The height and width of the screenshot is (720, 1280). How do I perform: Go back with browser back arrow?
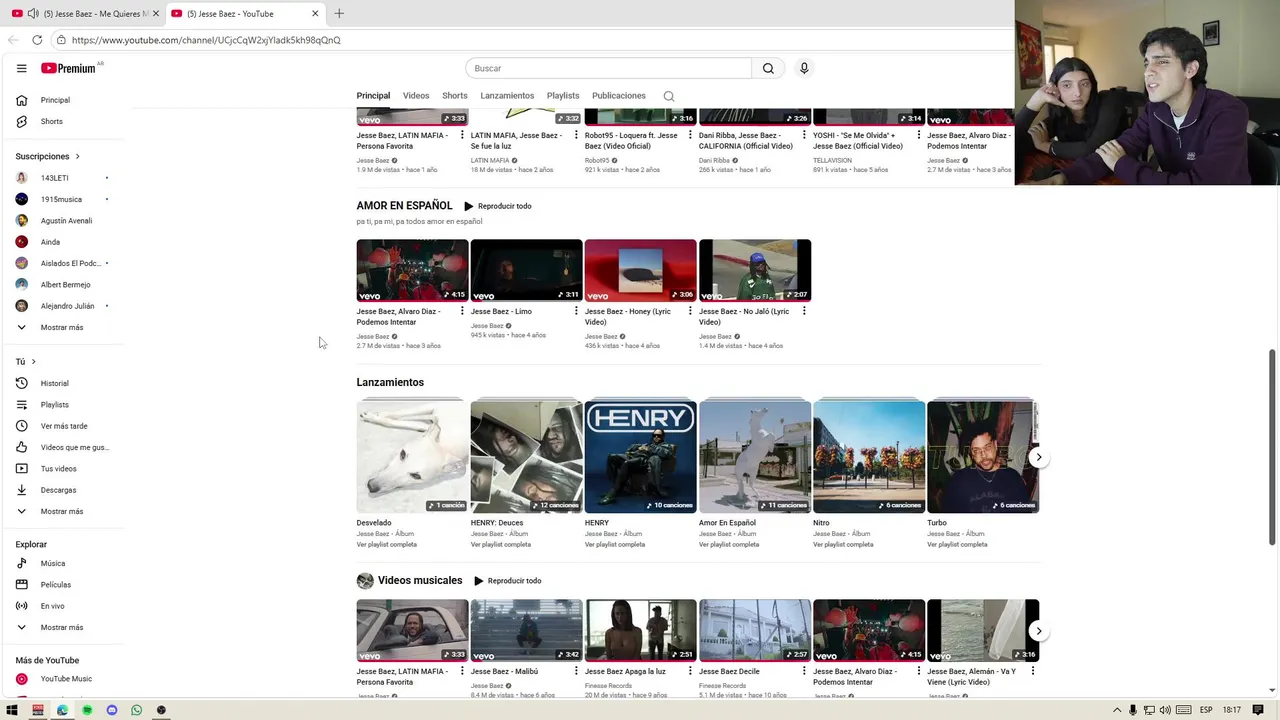pos(13,40)
